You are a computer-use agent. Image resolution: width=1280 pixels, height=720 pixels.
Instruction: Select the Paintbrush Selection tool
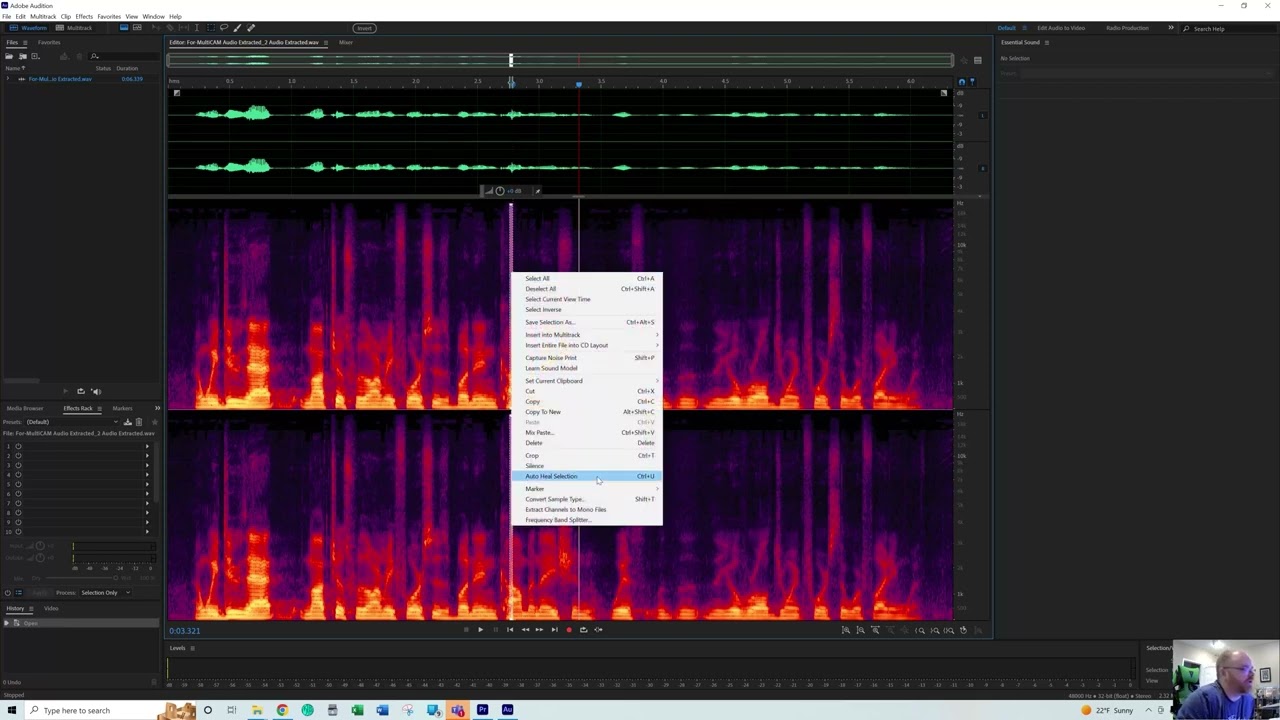coord(236,28)
